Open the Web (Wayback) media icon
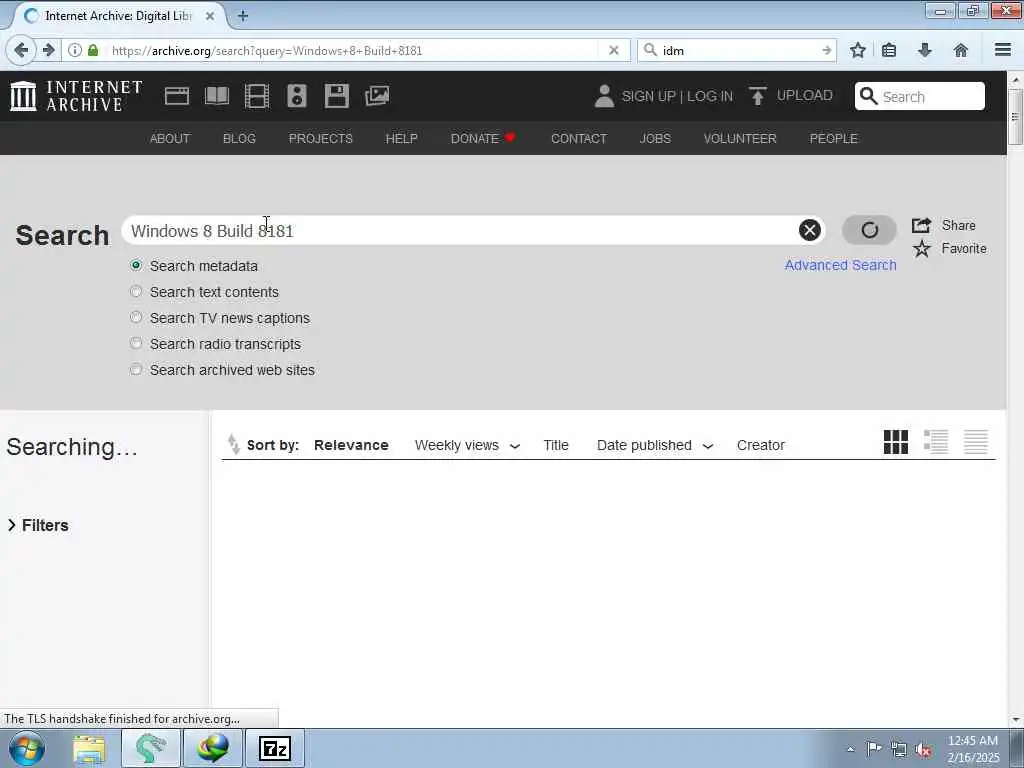Screen dimensions: 1024x768 pyautogui.click(x=177, y=96)
